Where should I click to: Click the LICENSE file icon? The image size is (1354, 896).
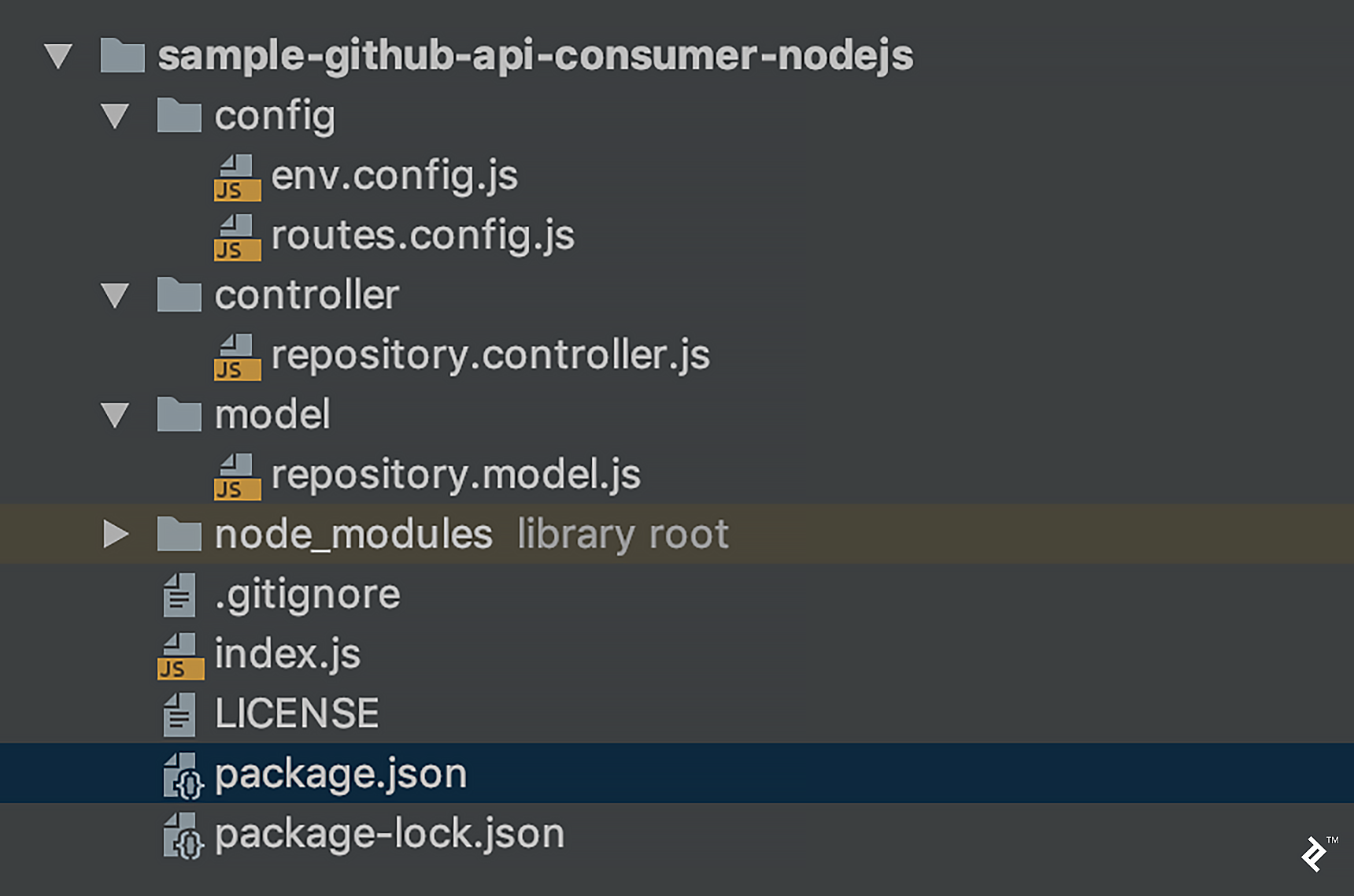pos(179,713)
